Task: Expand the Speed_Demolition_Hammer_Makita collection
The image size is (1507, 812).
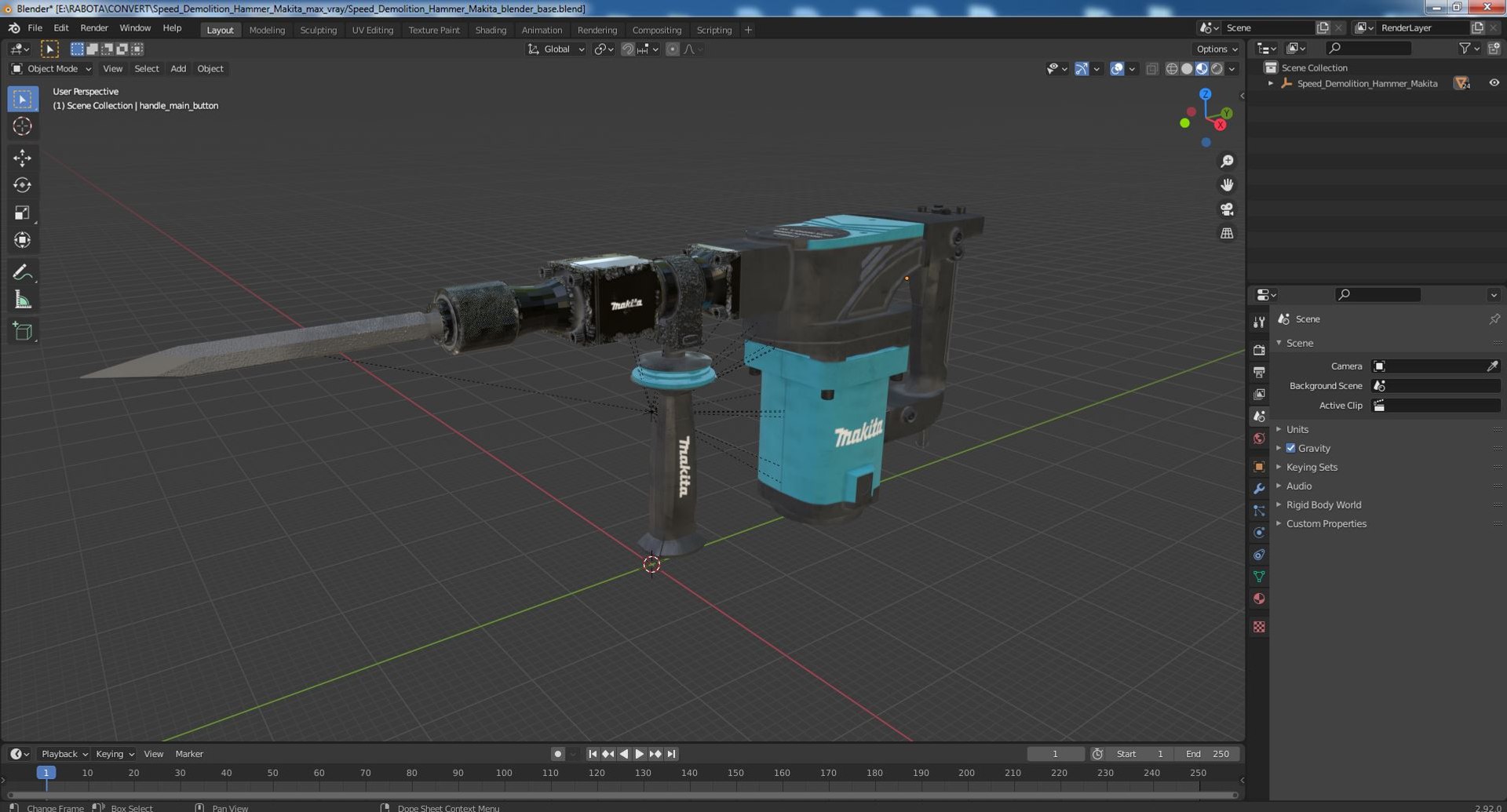Action: [x=1271, y=83]
